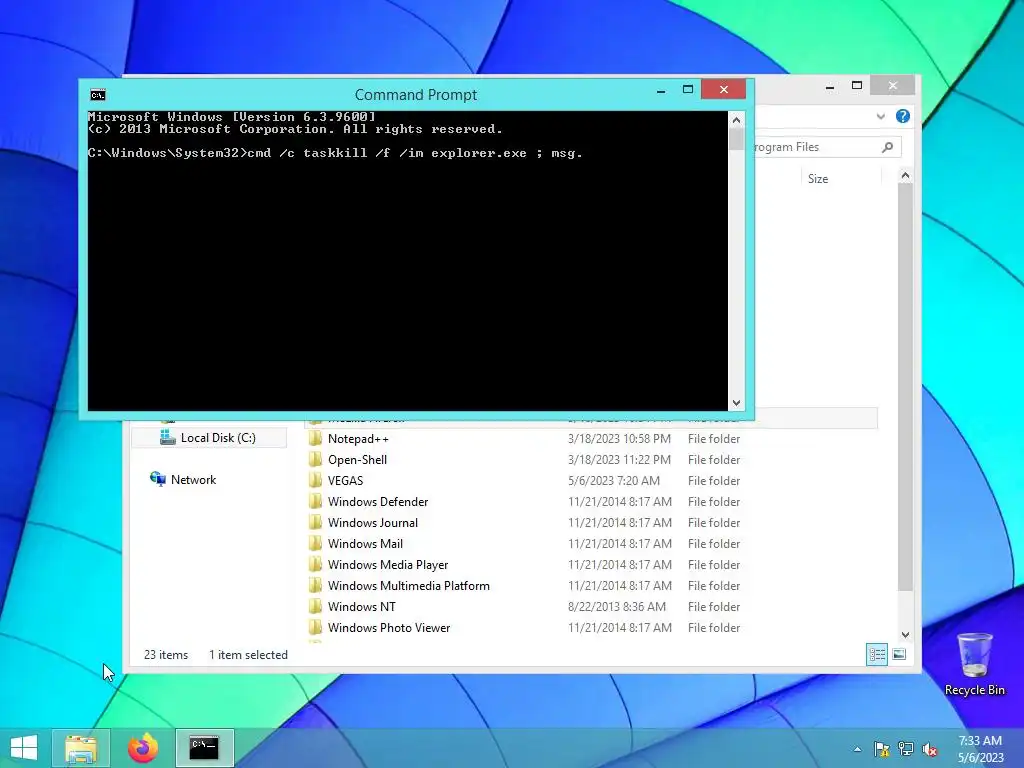Image resolution: width=1024 pixels, height=768 pixels.
Task: Click the Action Center flag tray icon
Action: tap(882, 749)
